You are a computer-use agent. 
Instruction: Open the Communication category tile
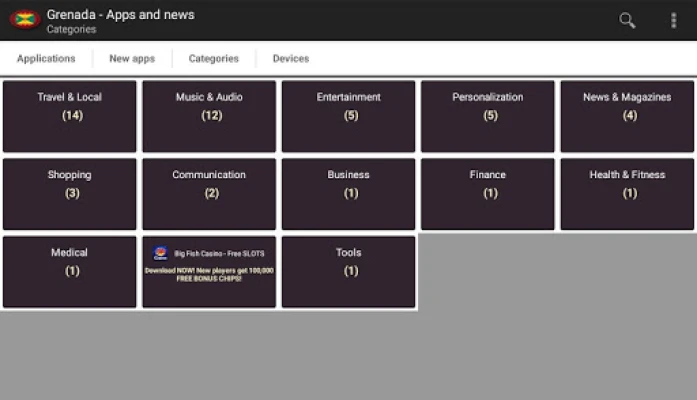(209, 194)
